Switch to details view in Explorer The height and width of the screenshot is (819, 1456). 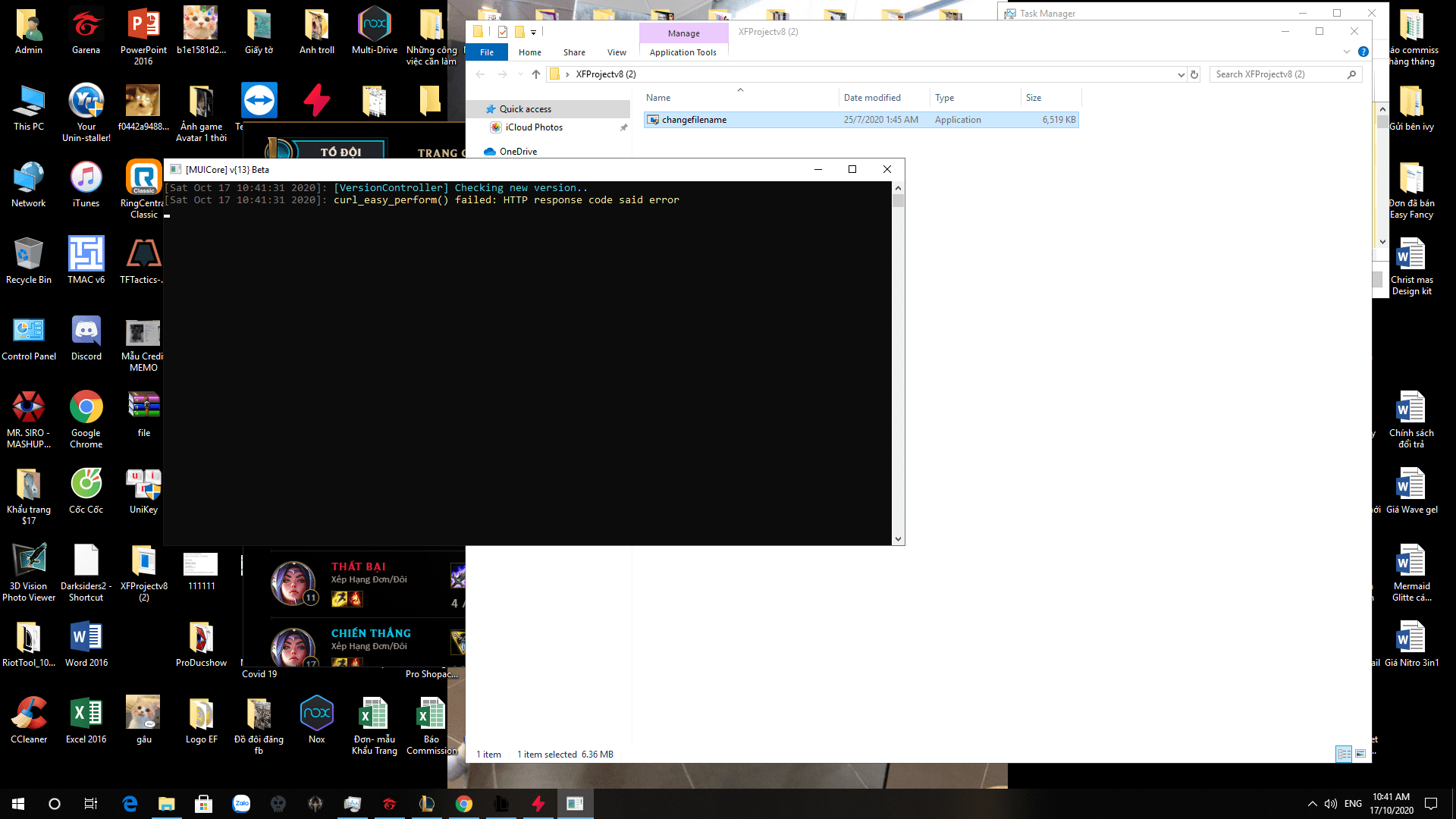tap(1344, 754)
